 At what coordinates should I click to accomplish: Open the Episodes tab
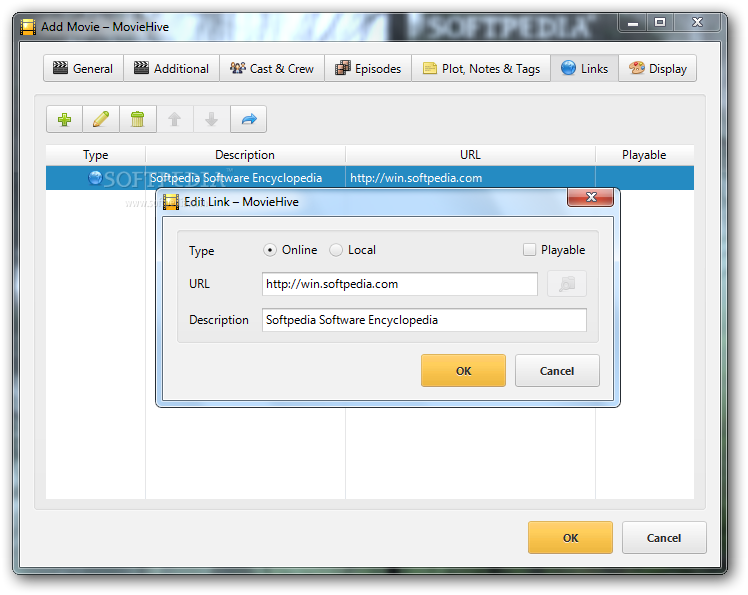[x=368, y=68]
